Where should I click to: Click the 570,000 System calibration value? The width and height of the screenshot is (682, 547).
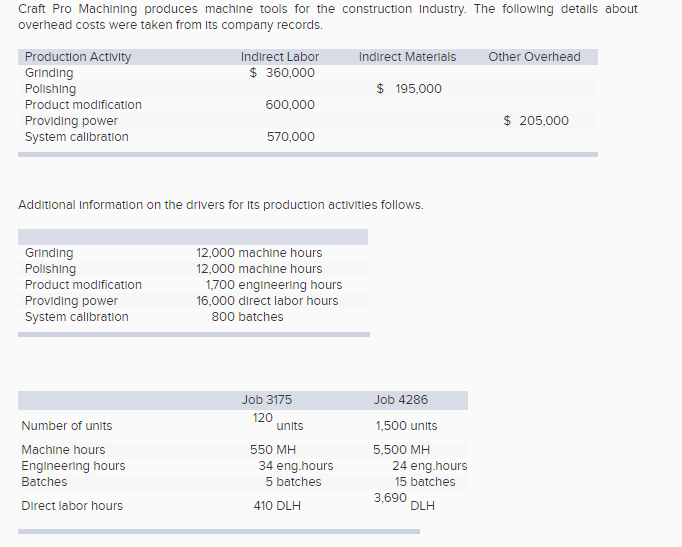pos(290,137)
